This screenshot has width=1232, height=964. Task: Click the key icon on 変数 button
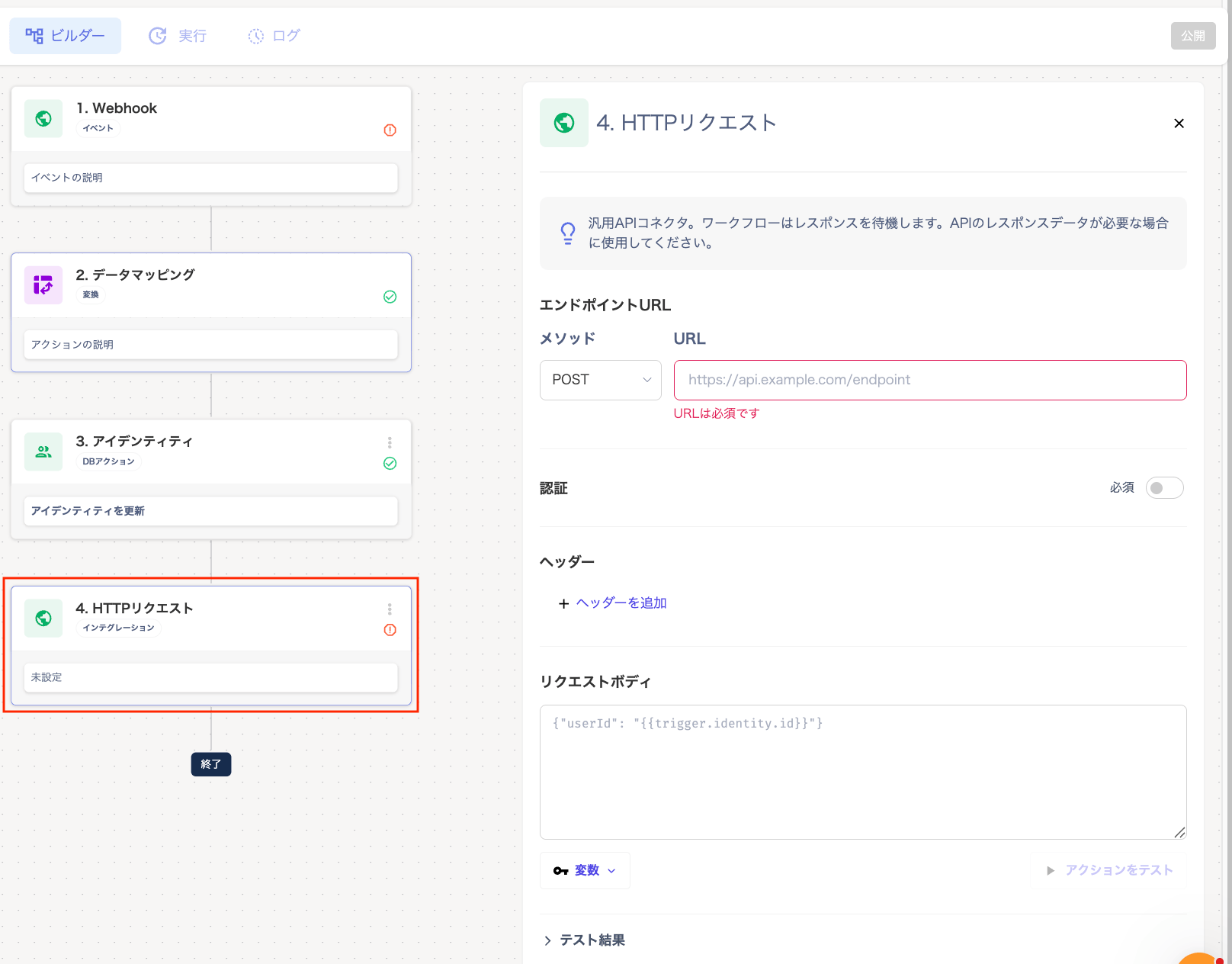[561, 871]
